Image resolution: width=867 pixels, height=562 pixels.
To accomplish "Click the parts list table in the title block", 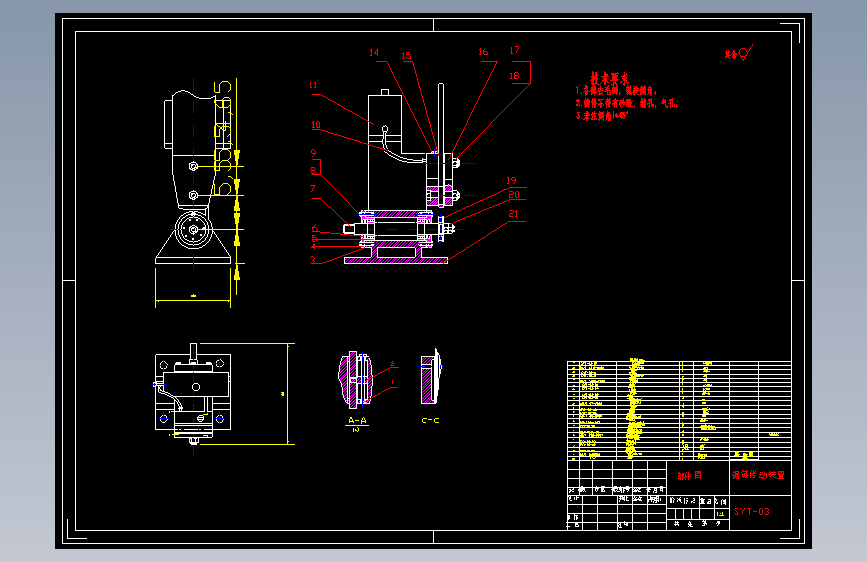I will pyautogui.click(x=679, y=410).
